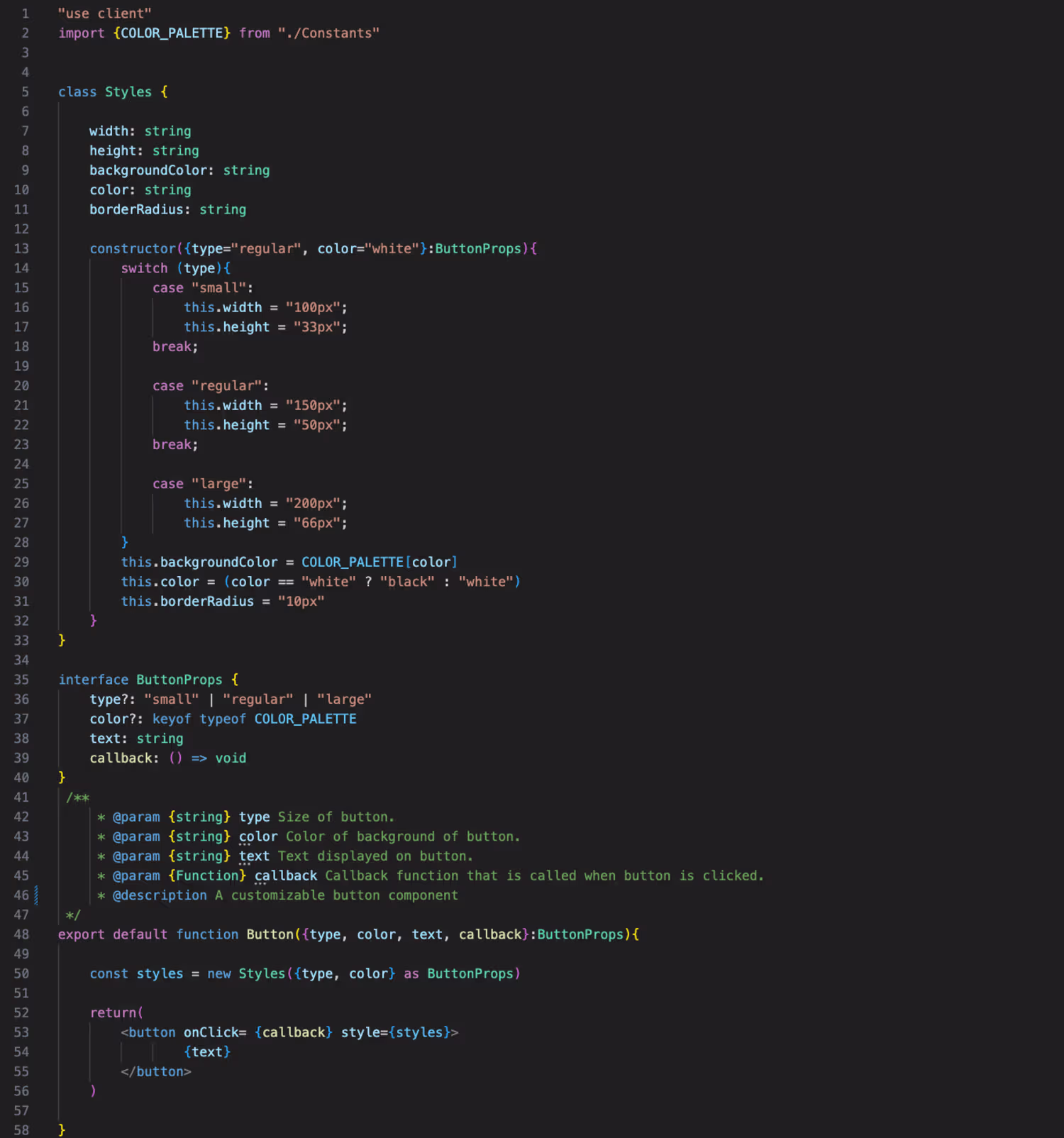This screenshot has width=1064, height=1138.
Task: Click the width: string property declaration
Action: [140, 131]
